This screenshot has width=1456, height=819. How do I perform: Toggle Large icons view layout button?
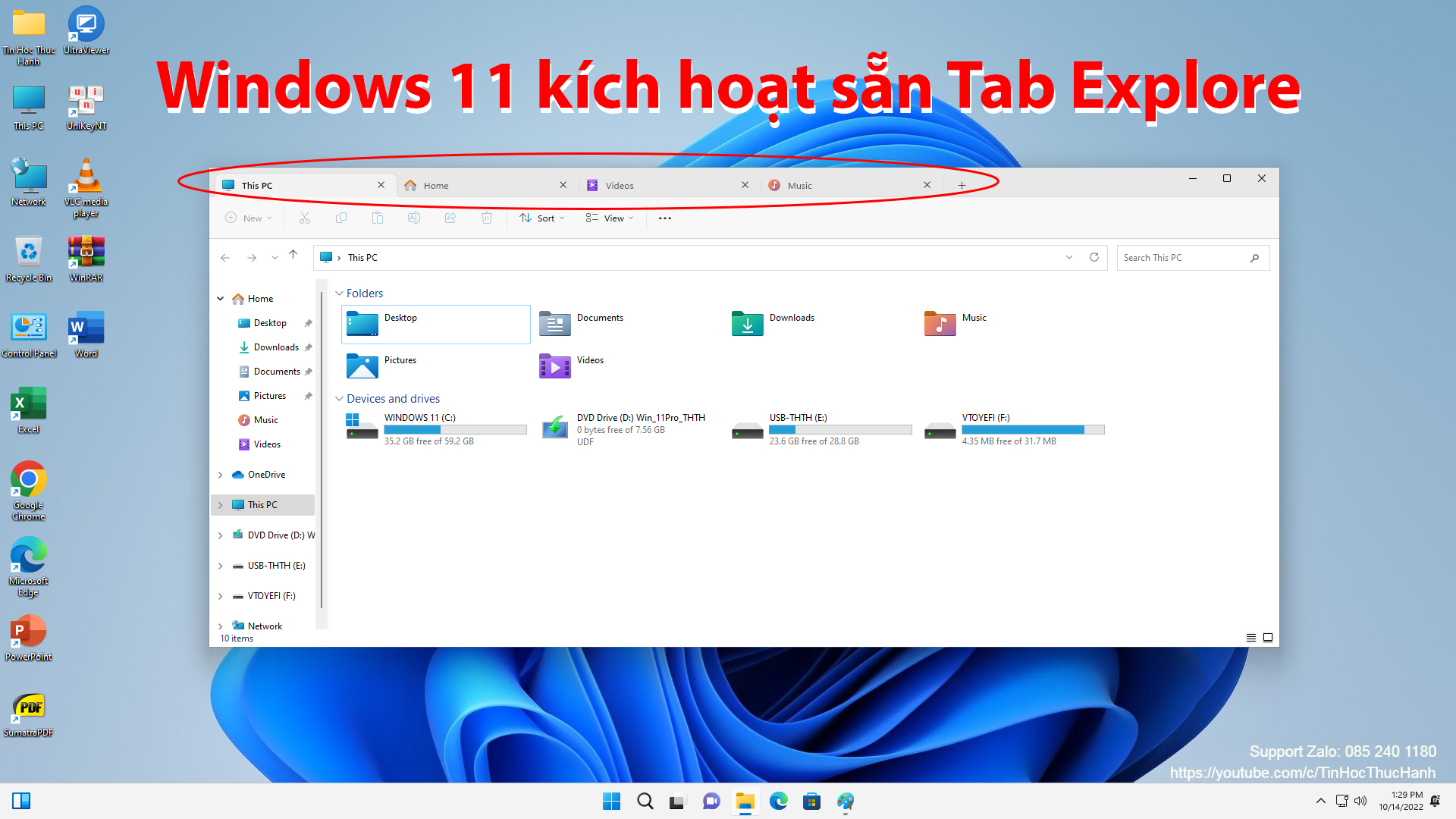[x=1268, y=637]
